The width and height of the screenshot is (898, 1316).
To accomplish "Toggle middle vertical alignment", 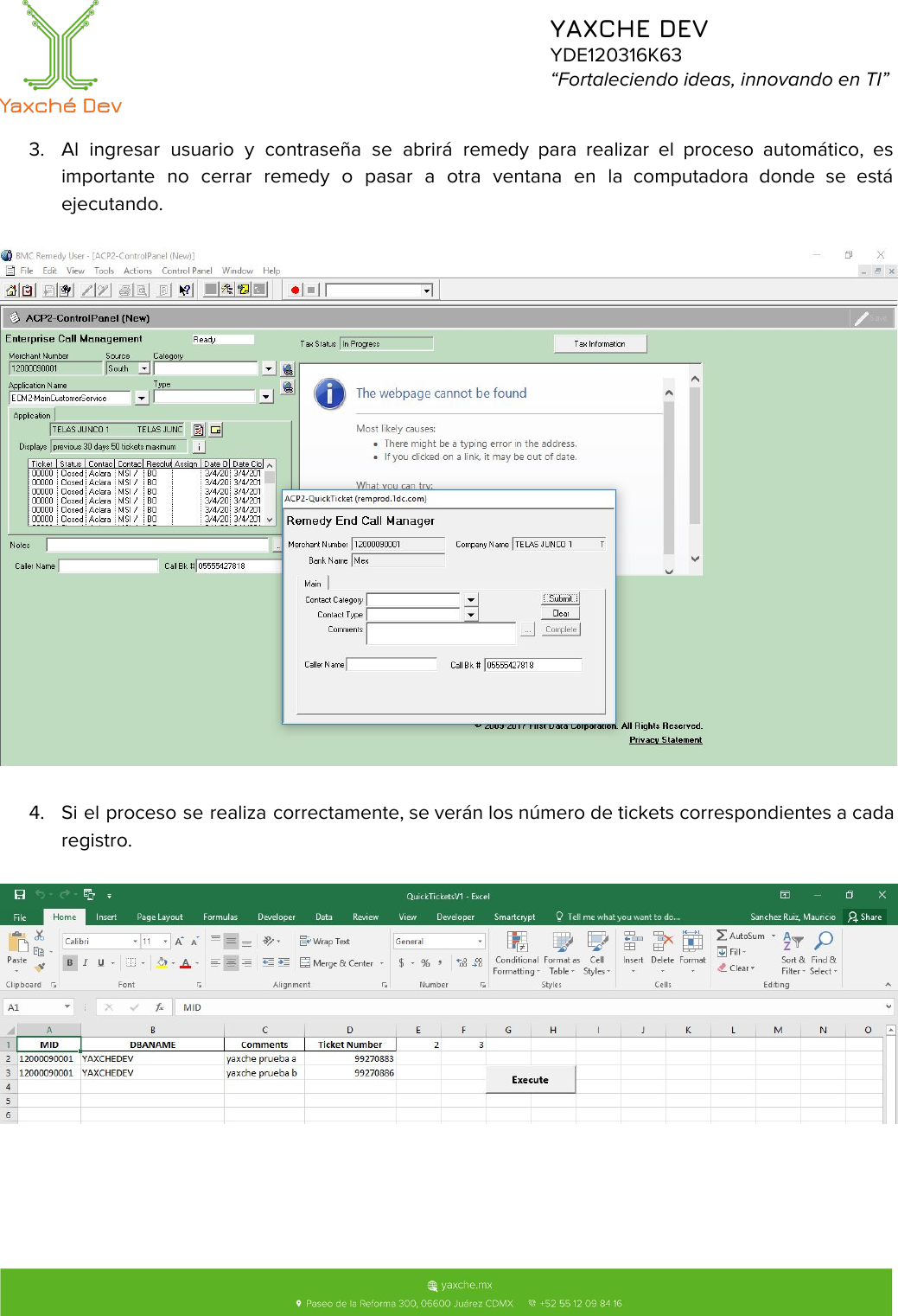I will tap(231, 941).
